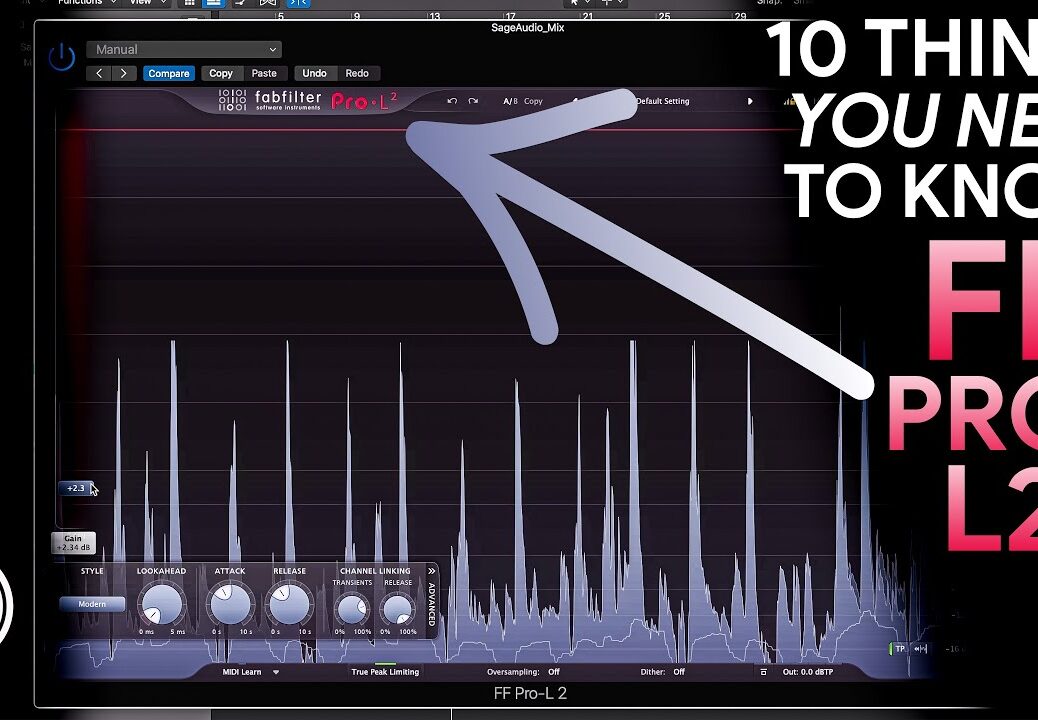
Task: Open the Default Setting preset menu
Action: [x=663, y=101]
